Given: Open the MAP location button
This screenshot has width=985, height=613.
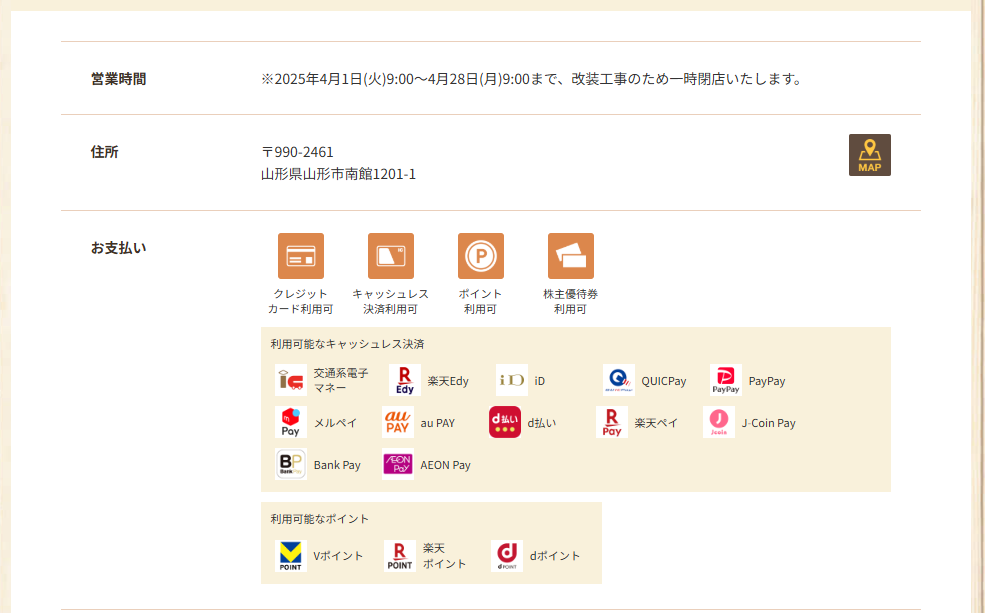Looking at the screenshot, I should point(869,155).
